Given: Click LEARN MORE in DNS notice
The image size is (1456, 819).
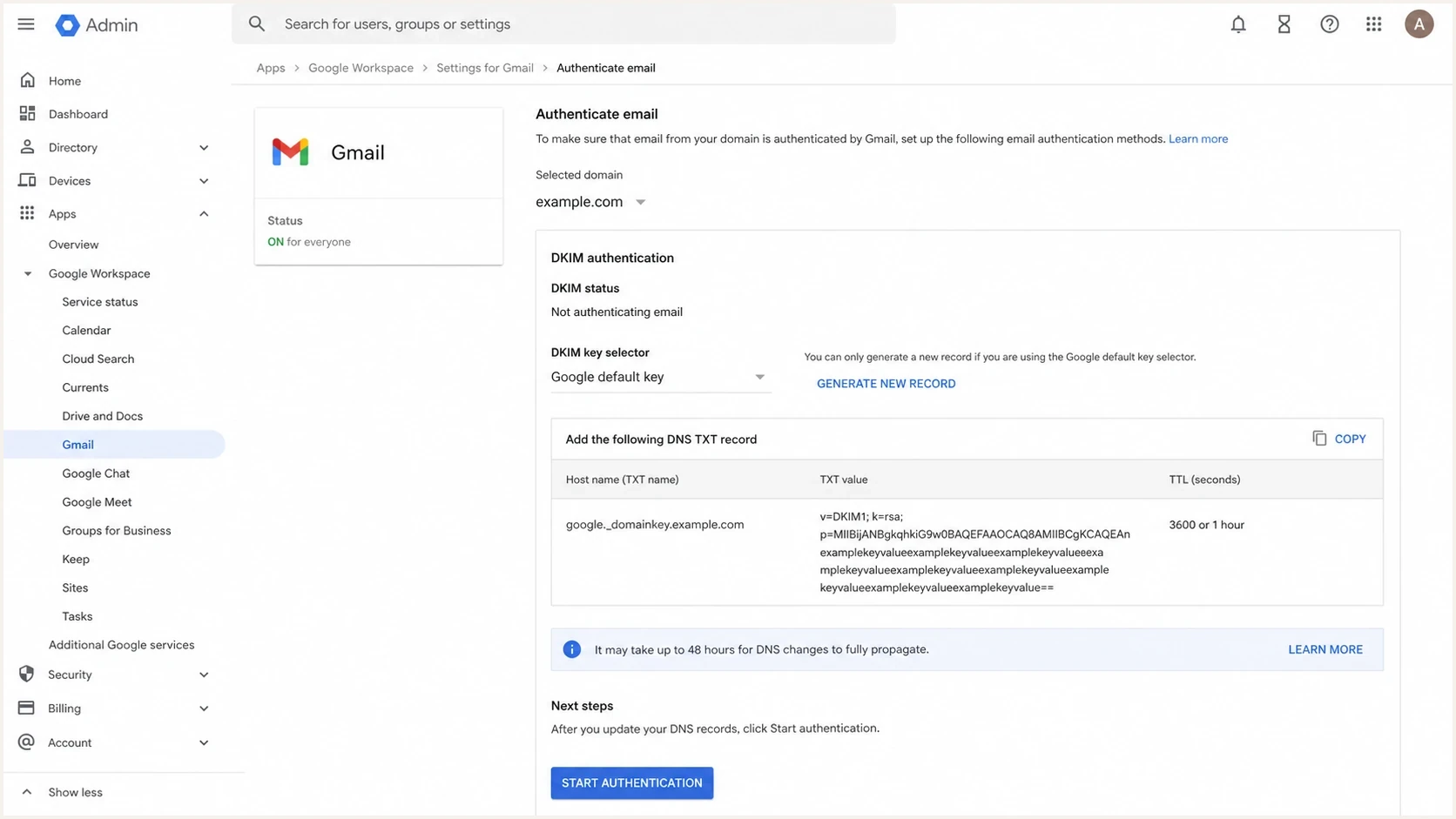Looking at the screenshot, I should click(1325, 649).
